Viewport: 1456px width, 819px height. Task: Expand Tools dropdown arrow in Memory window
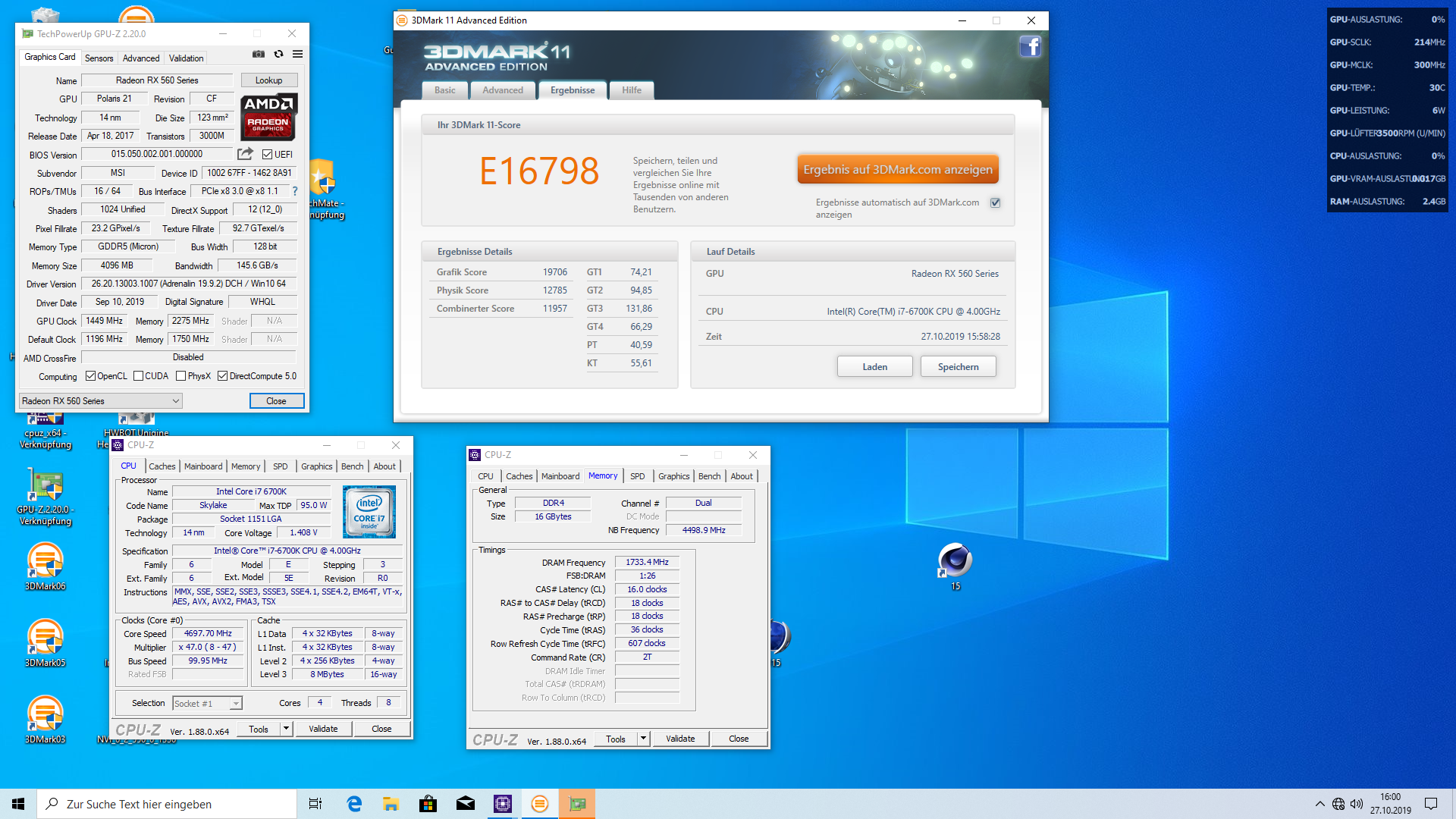tap(643, 739)
